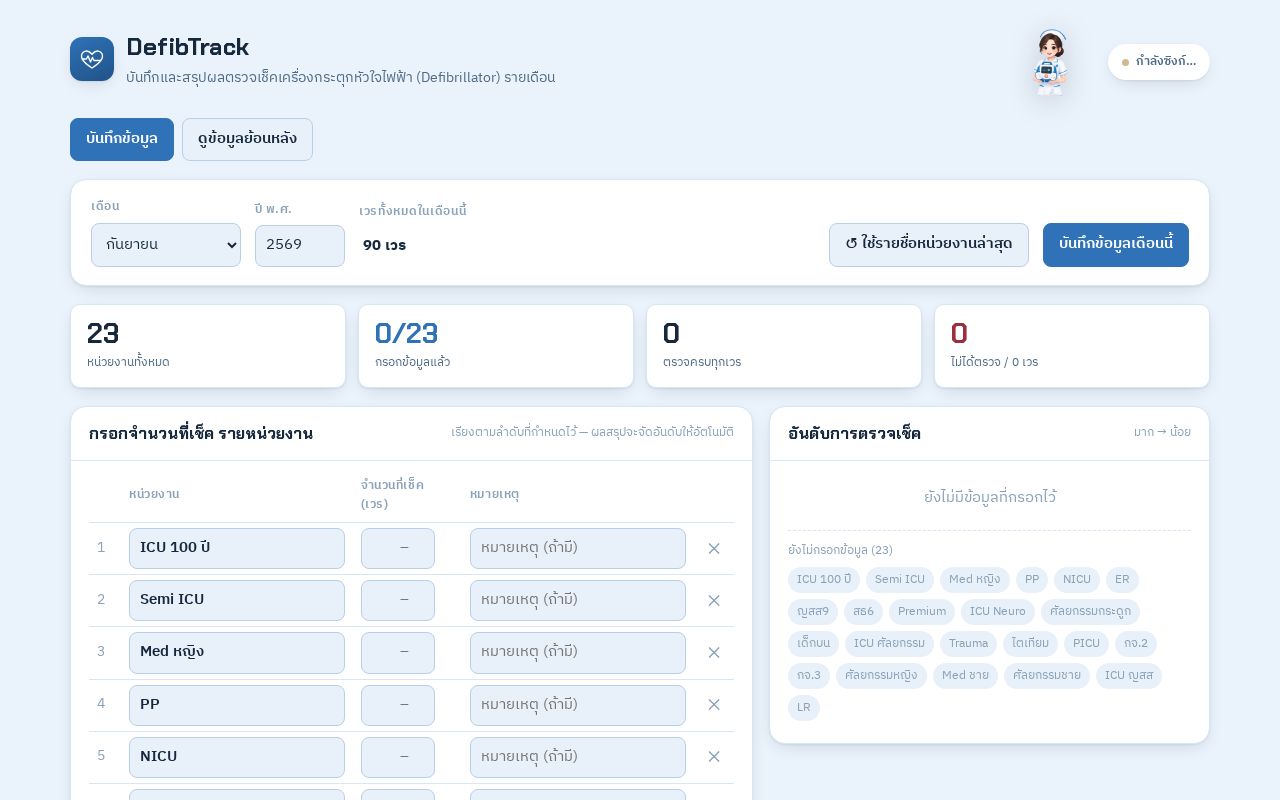
Task: Click the check count field for PP
Action: click(x=398, y=705)
